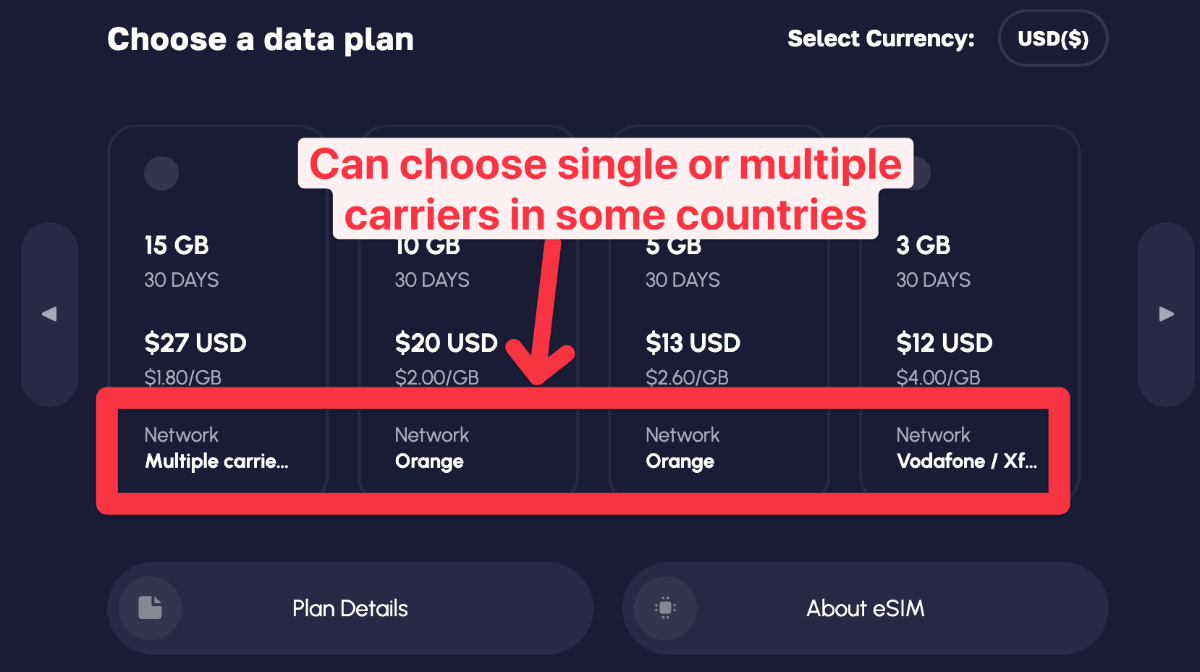Click the left carousel arrow
The width and height of the screenshot is (1200, 672).
(x=49, y=314)
